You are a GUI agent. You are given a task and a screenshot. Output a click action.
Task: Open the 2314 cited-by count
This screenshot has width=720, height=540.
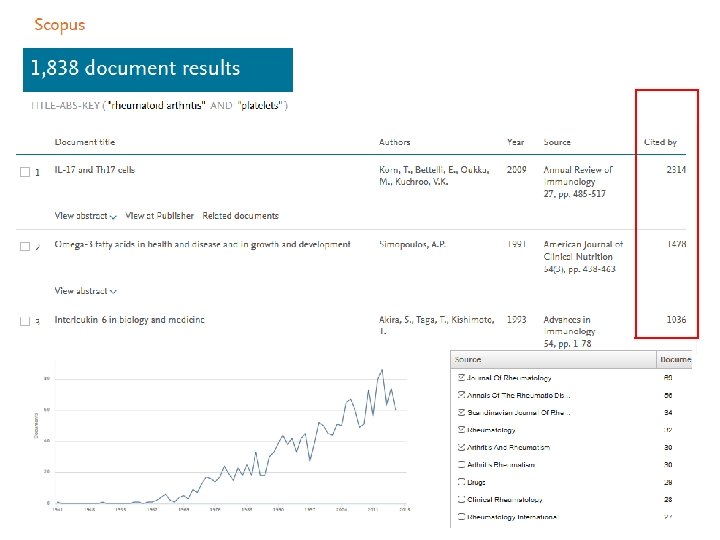(676, 170)
